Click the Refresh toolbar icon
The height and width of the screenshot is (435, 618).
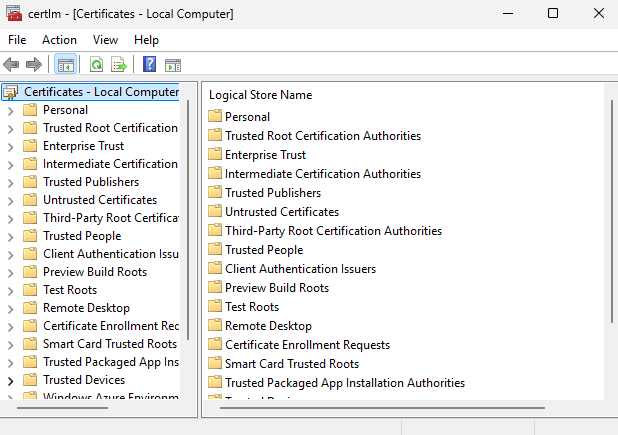[96, 65]
